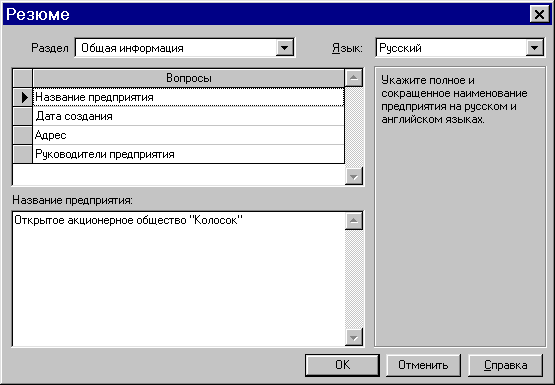Viewport: 555px width, 385px height.
Task: Click the row selector beside Адрес
Action: 23,135
